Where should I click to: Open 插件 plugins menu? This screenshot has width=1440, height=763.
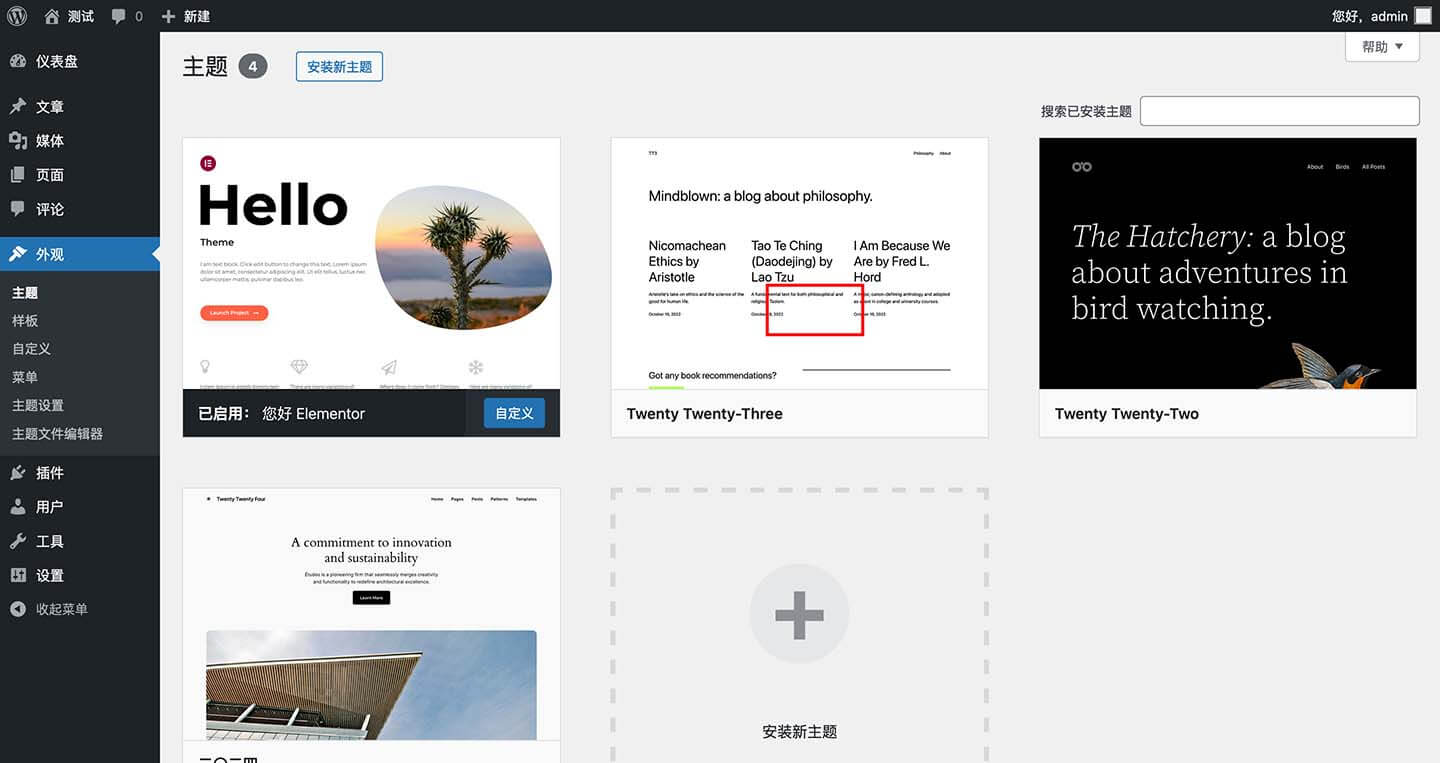click(80, 473)
